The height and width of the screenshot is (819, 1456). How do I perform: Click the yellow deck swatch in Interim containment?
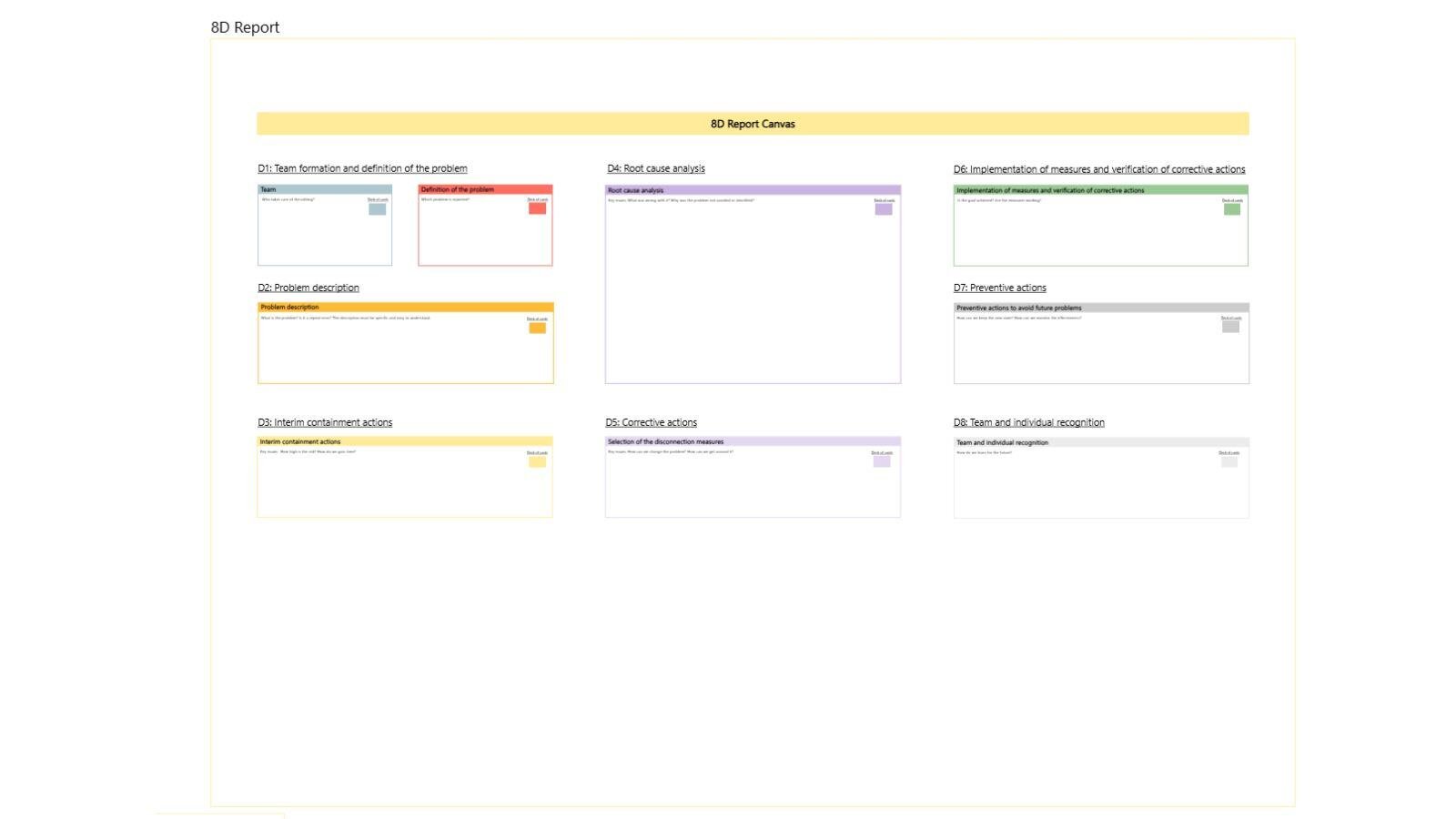coord(537,461)
